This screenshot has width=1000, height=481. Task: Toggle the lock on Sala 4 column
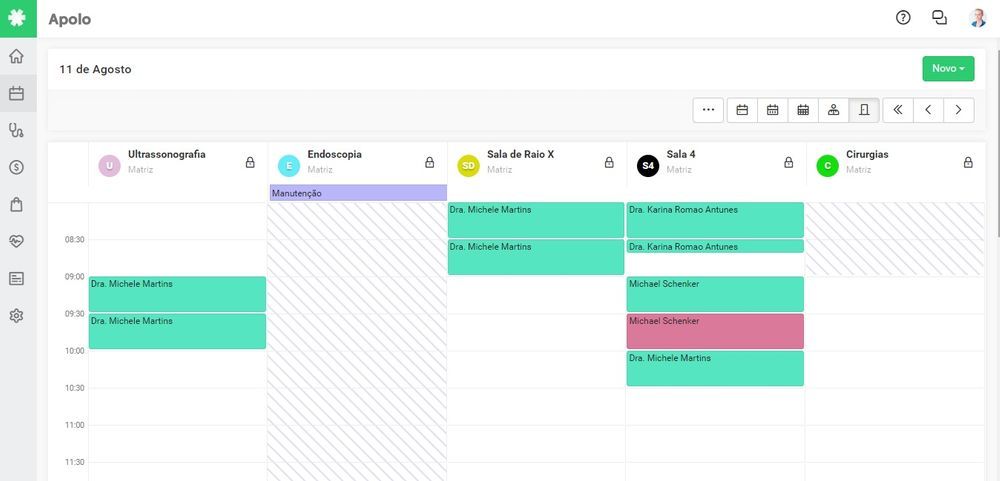tap(788, 162)
